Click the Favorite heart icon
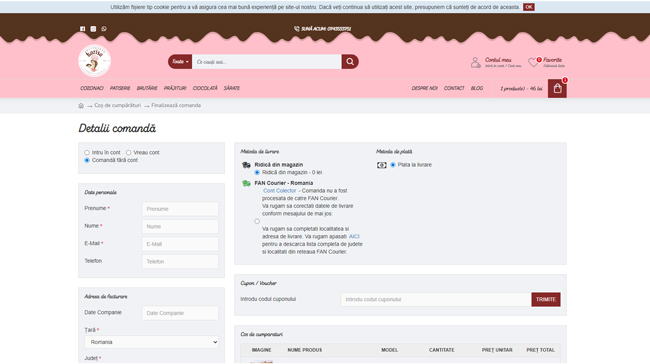This screenshot has height=364, width=650. click(x=533, y=62)
